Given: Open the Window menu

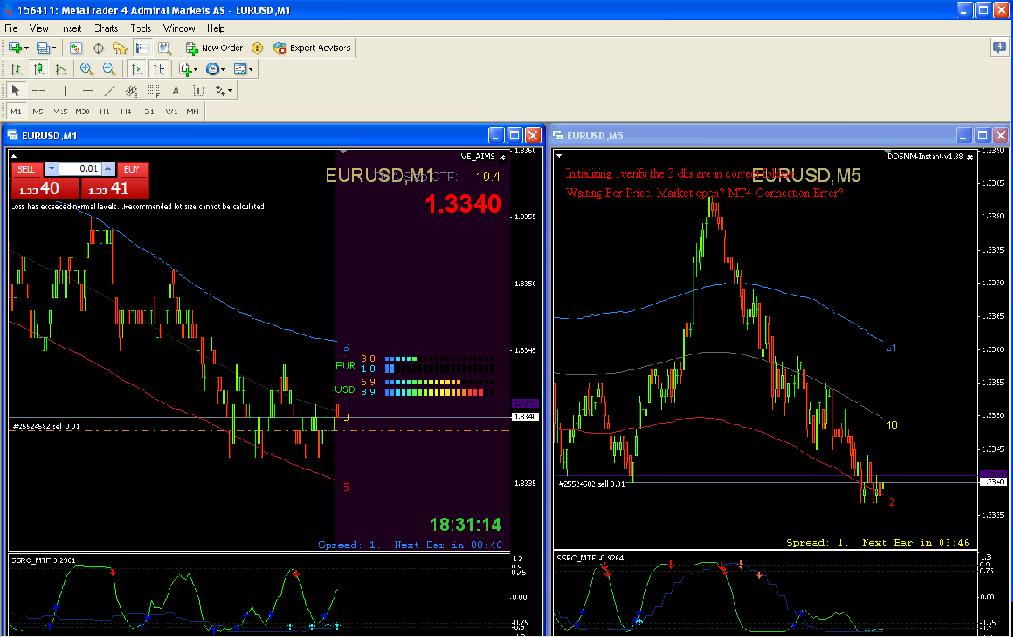Looking at the screenshot, I should pyautogui.click(x=179, y=28).
